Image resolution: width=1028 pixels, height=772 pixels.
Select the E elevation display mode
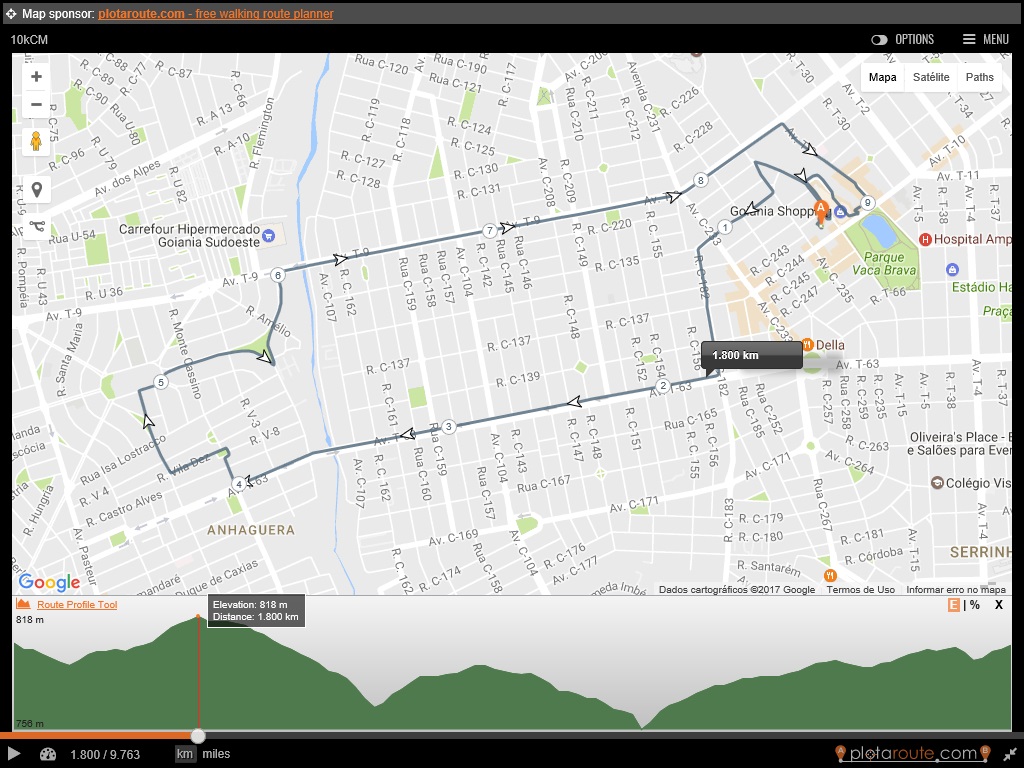point(953,605)
